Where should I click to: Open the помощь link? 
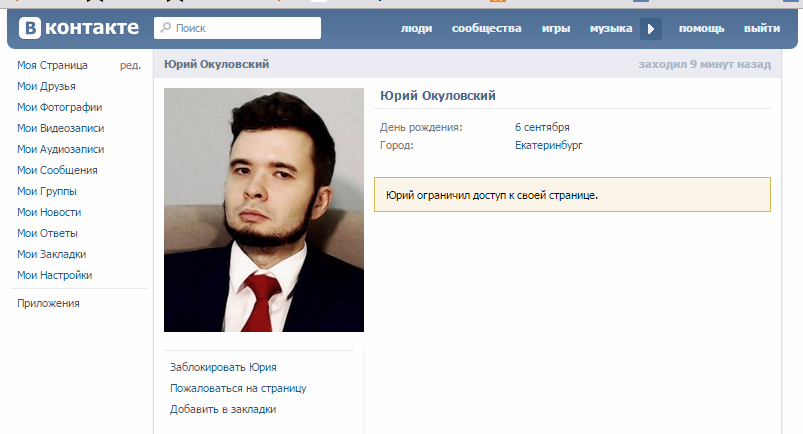(702, 28)
